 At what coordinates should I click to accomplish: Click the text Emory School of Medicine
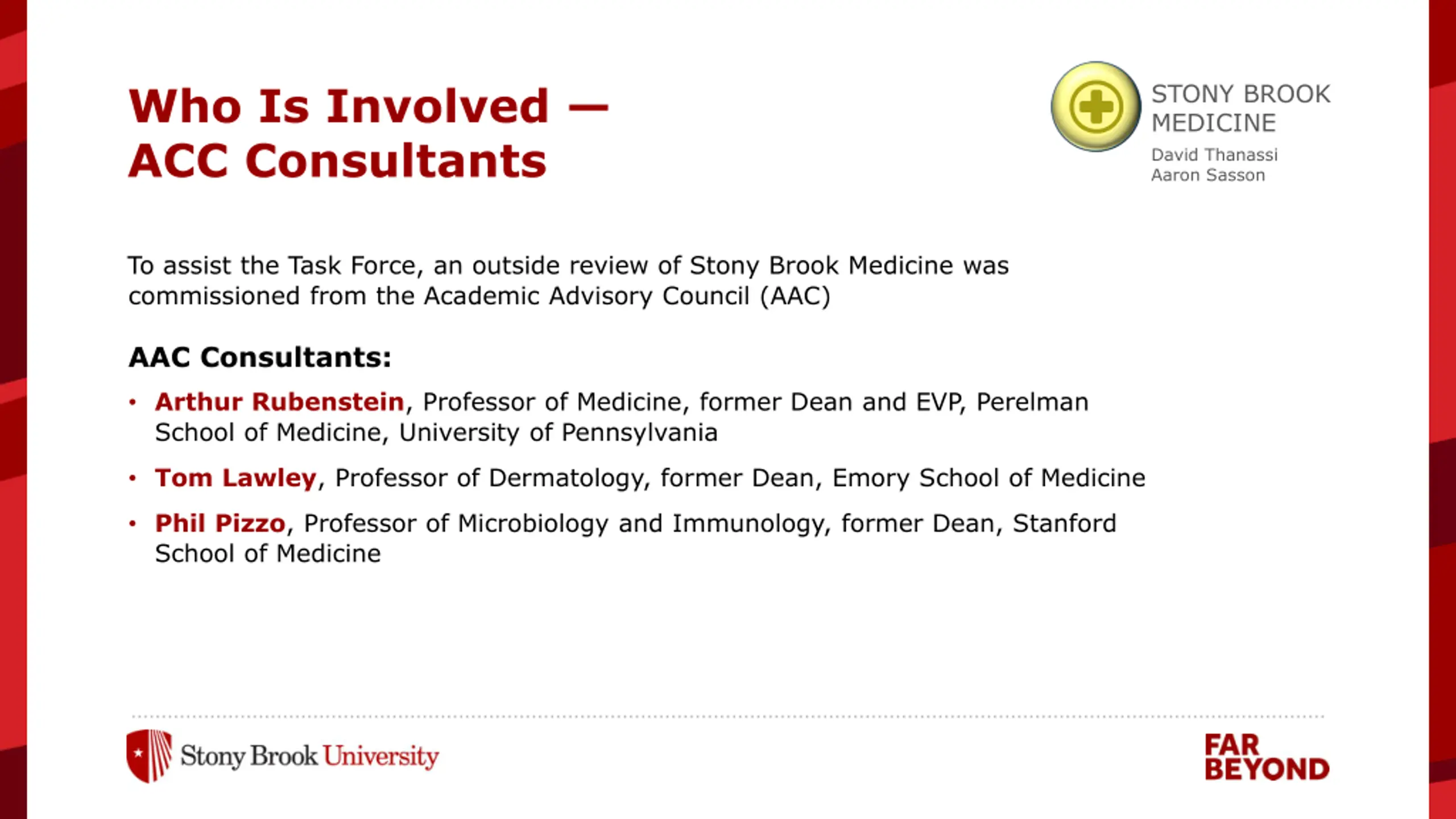[x=988, y=478]
